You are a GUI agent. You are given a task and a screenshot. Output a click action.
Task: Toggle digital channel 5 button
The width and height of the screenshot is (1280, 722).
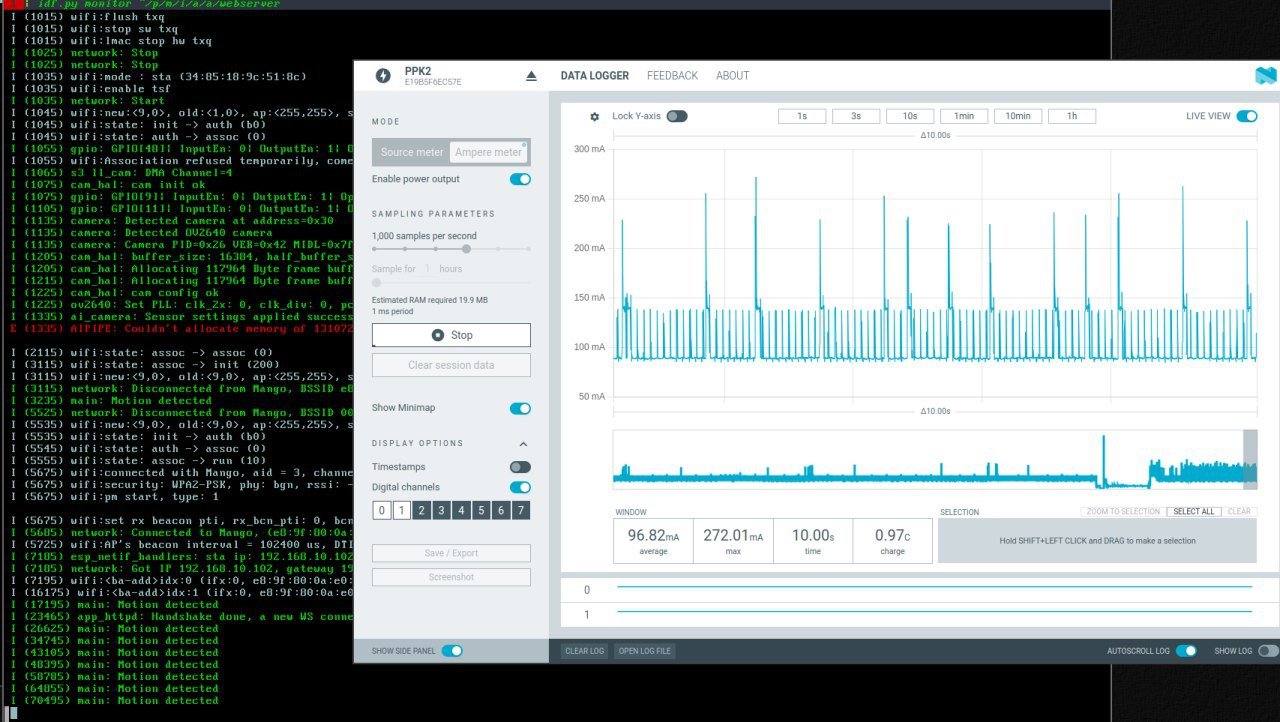(x=481, y=511)
